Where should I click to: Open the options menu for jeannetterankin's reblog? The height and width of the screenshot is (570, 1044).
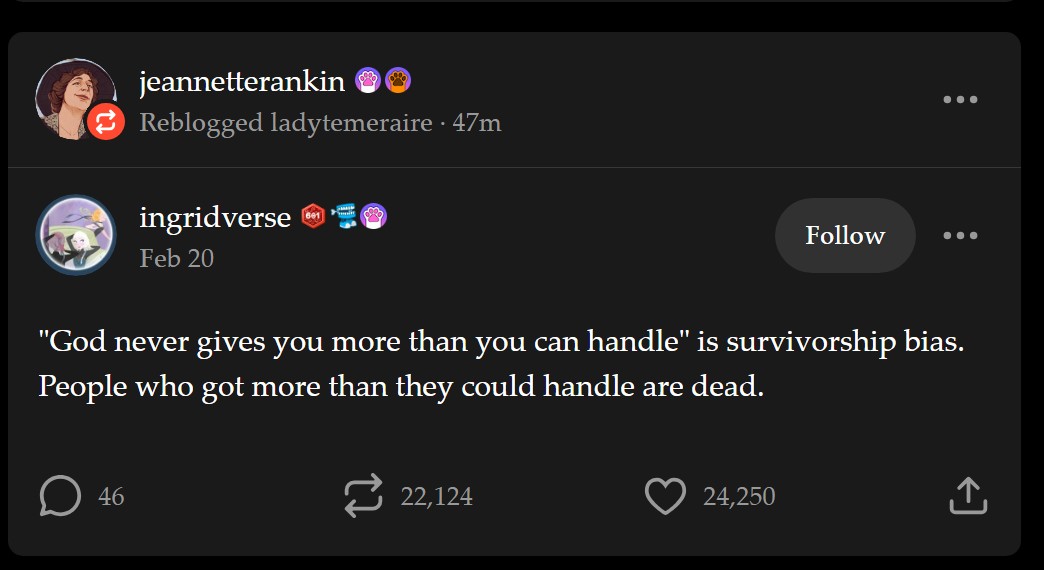(960, 100)
